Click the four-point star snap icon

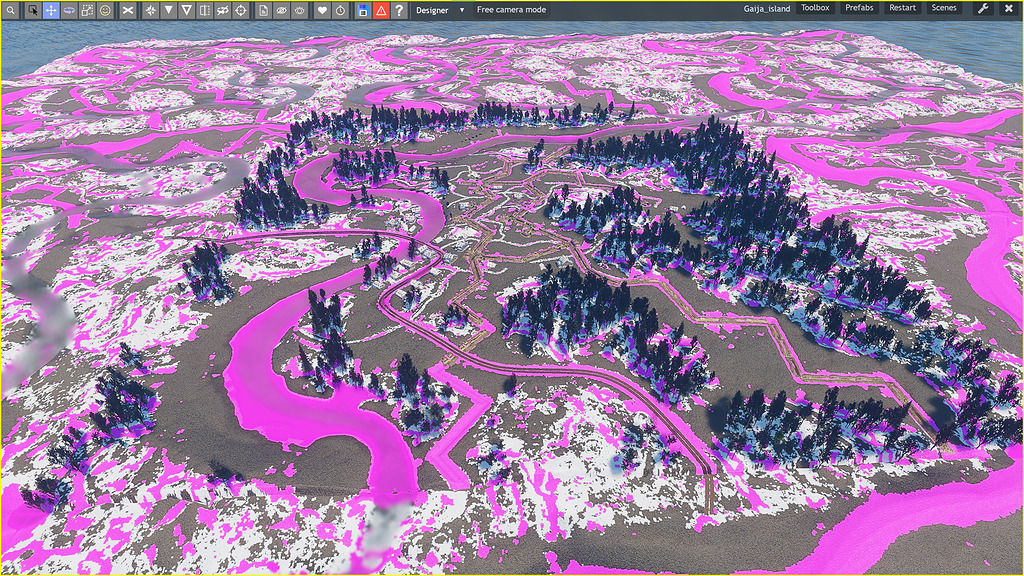tap(151, 10)
